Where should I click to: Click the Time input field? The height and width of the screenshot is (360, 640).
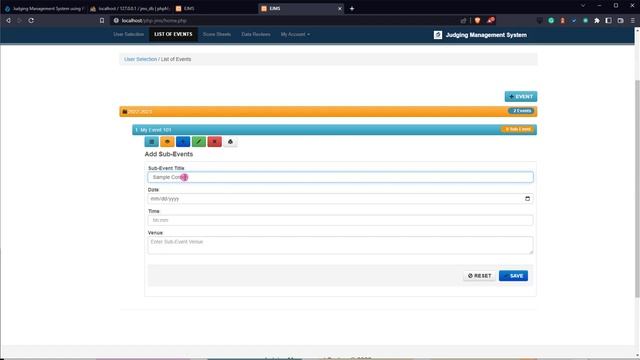[x=340, y=220]
